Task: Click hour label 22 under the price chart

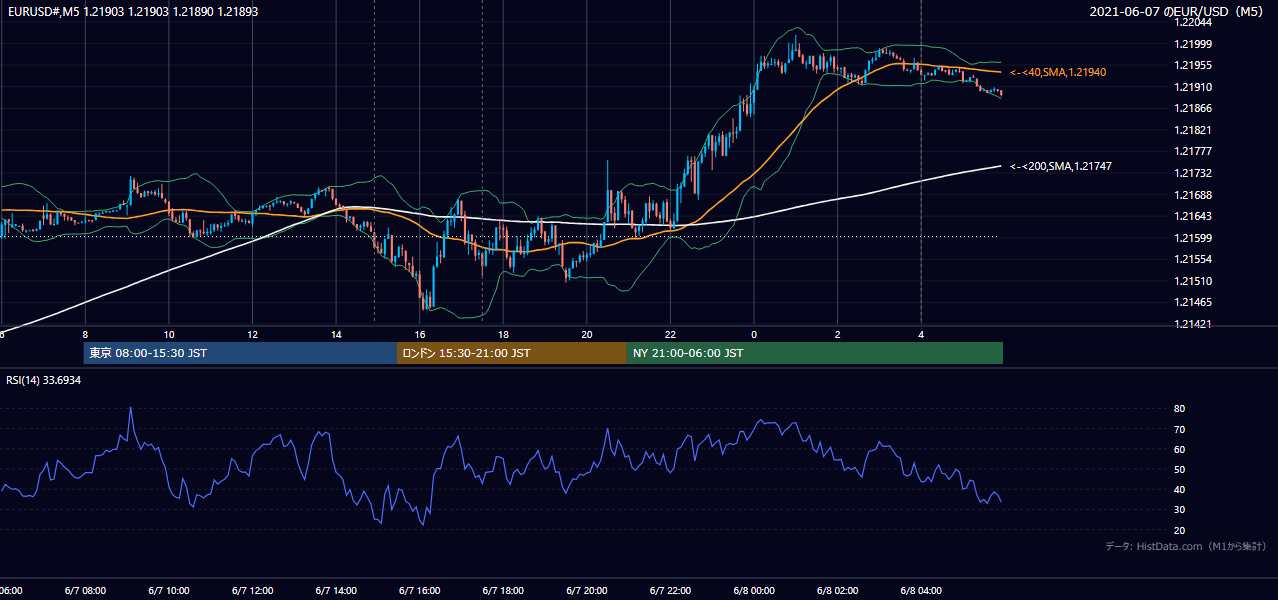Action: point(670,334)
